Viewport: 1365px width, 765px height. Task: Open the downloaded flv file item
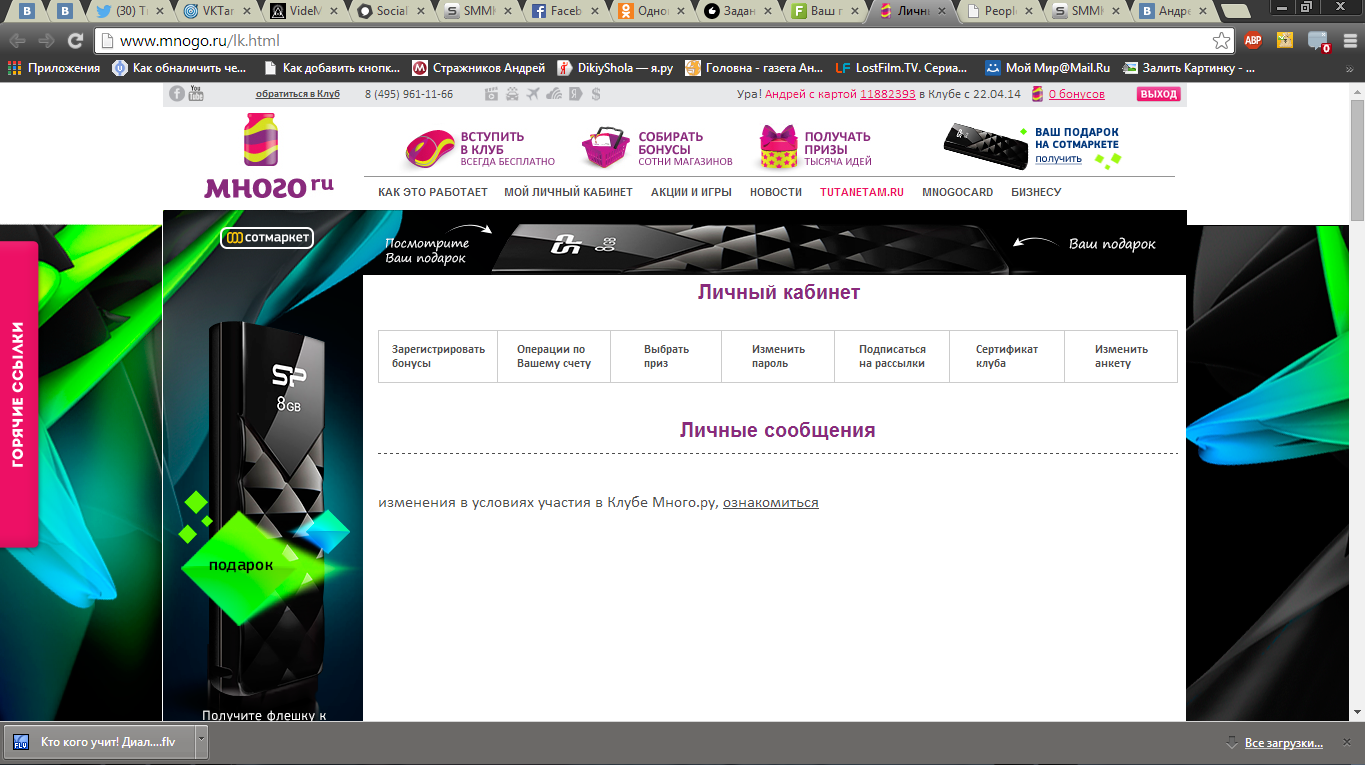pos(99,742)
